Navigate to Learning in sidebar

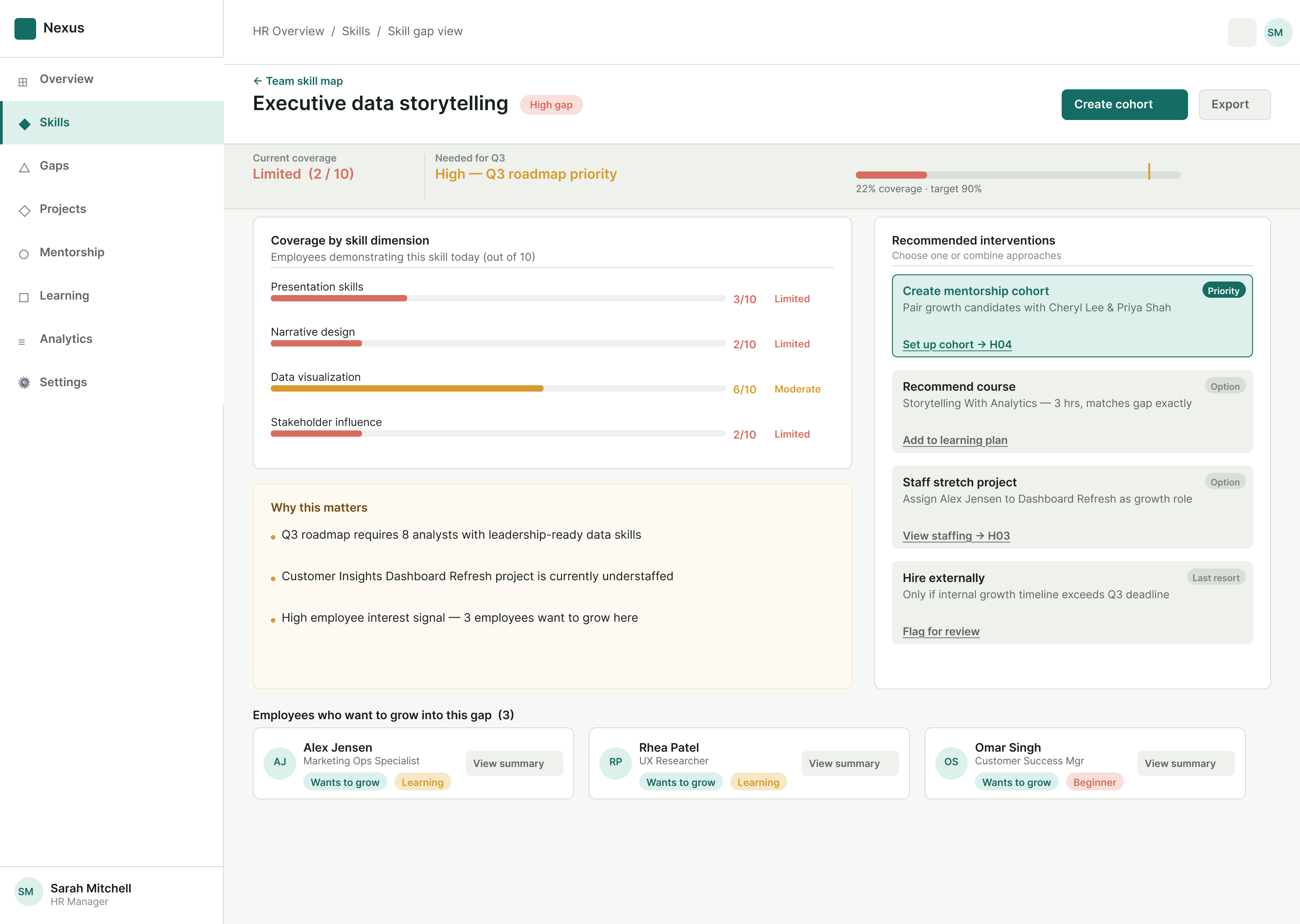pyautogui.click(x=111, y=296)
